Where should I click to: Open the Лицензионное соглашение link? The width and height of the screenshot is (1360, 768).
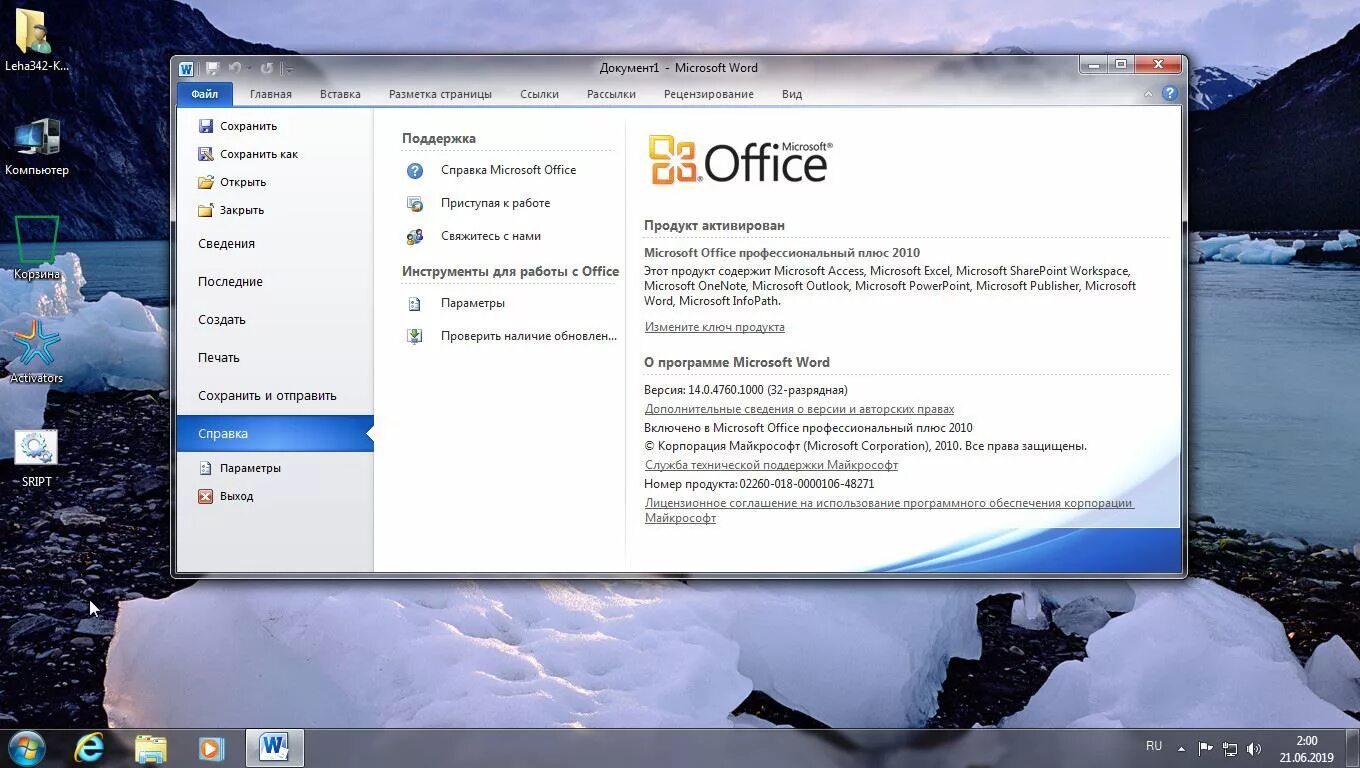[889, 510]
